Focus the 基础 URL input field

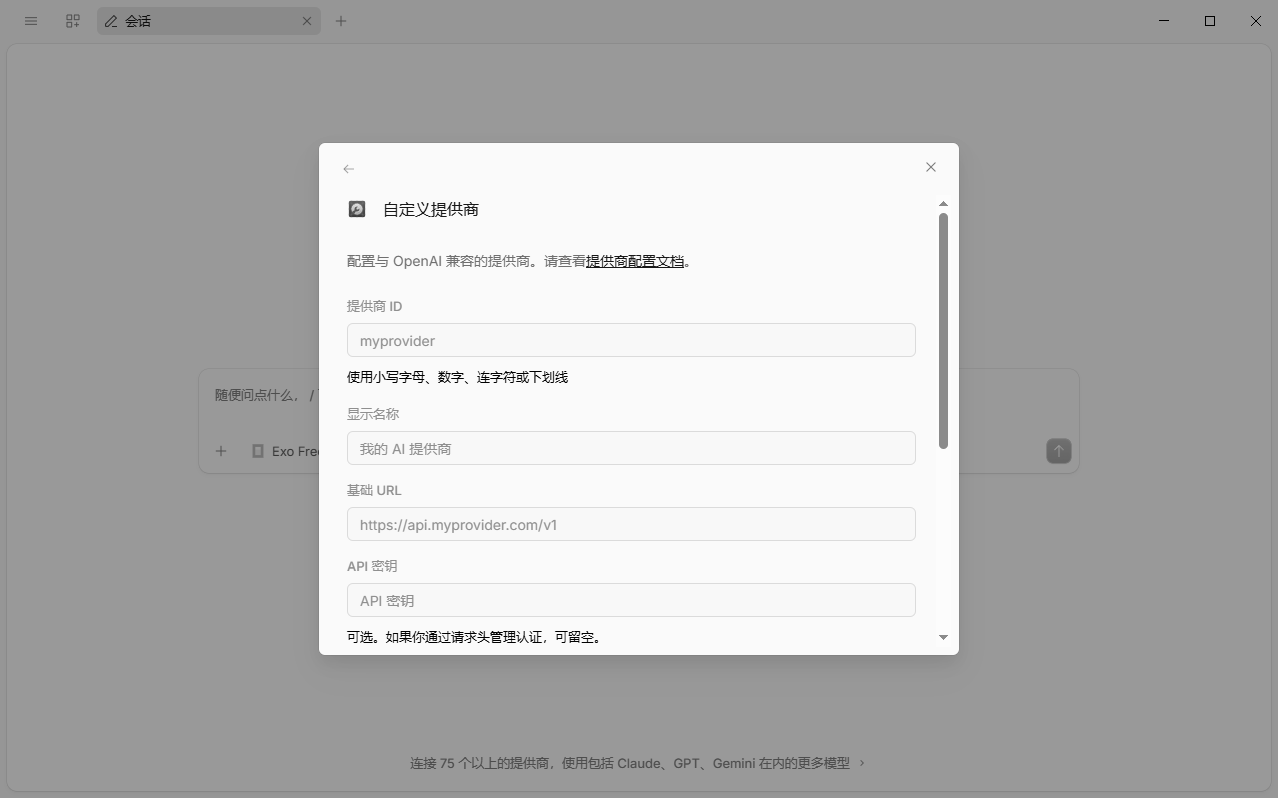pos(631,524)
